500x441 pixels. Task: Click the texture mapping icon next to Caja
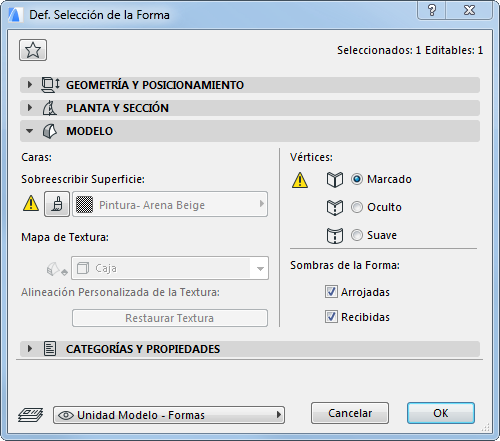click(57, 269)
